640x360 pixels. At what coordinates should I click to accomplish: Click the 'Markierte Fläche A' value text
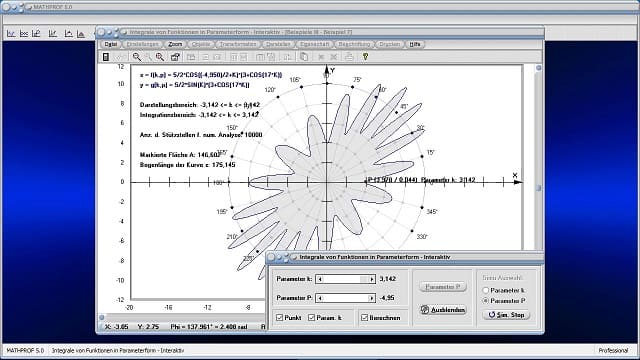180,155
